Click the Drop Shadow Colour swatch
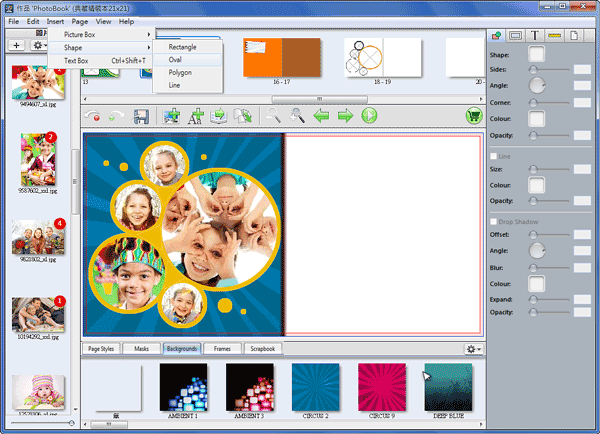This screenshot has height=434, width=600. 536,284
